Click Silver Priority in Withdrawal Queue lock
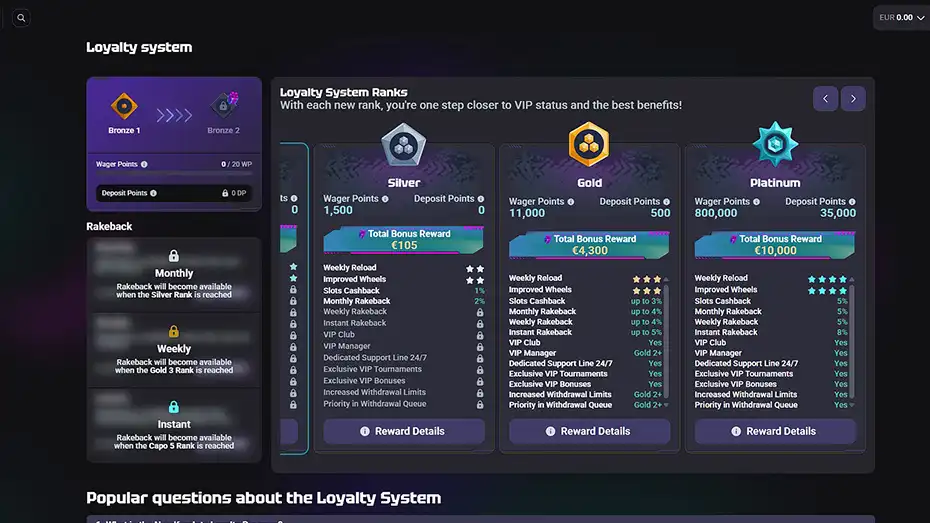 click(x=480, y=404)
